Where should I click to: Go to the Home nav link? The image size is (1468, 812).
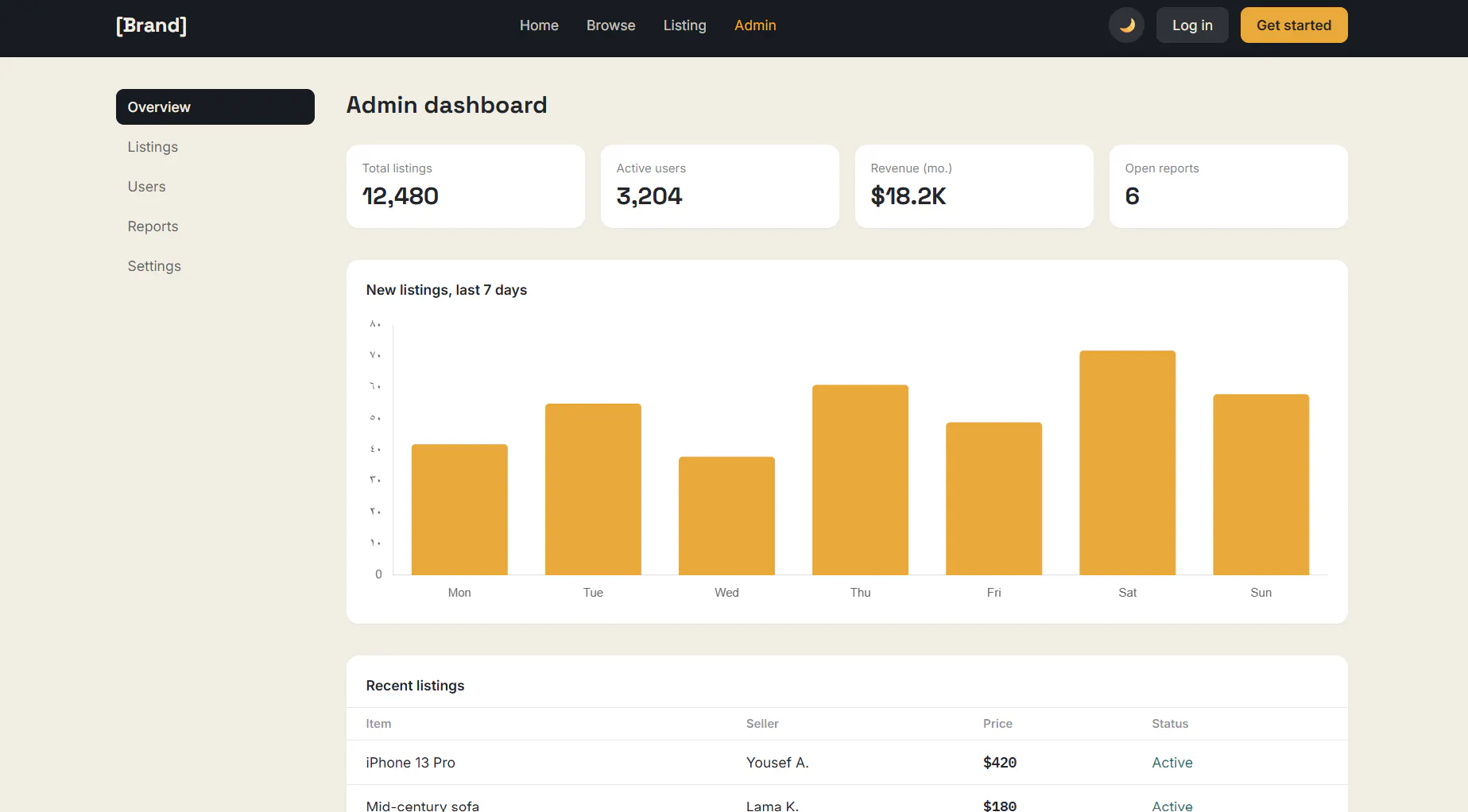coord(539,25)
